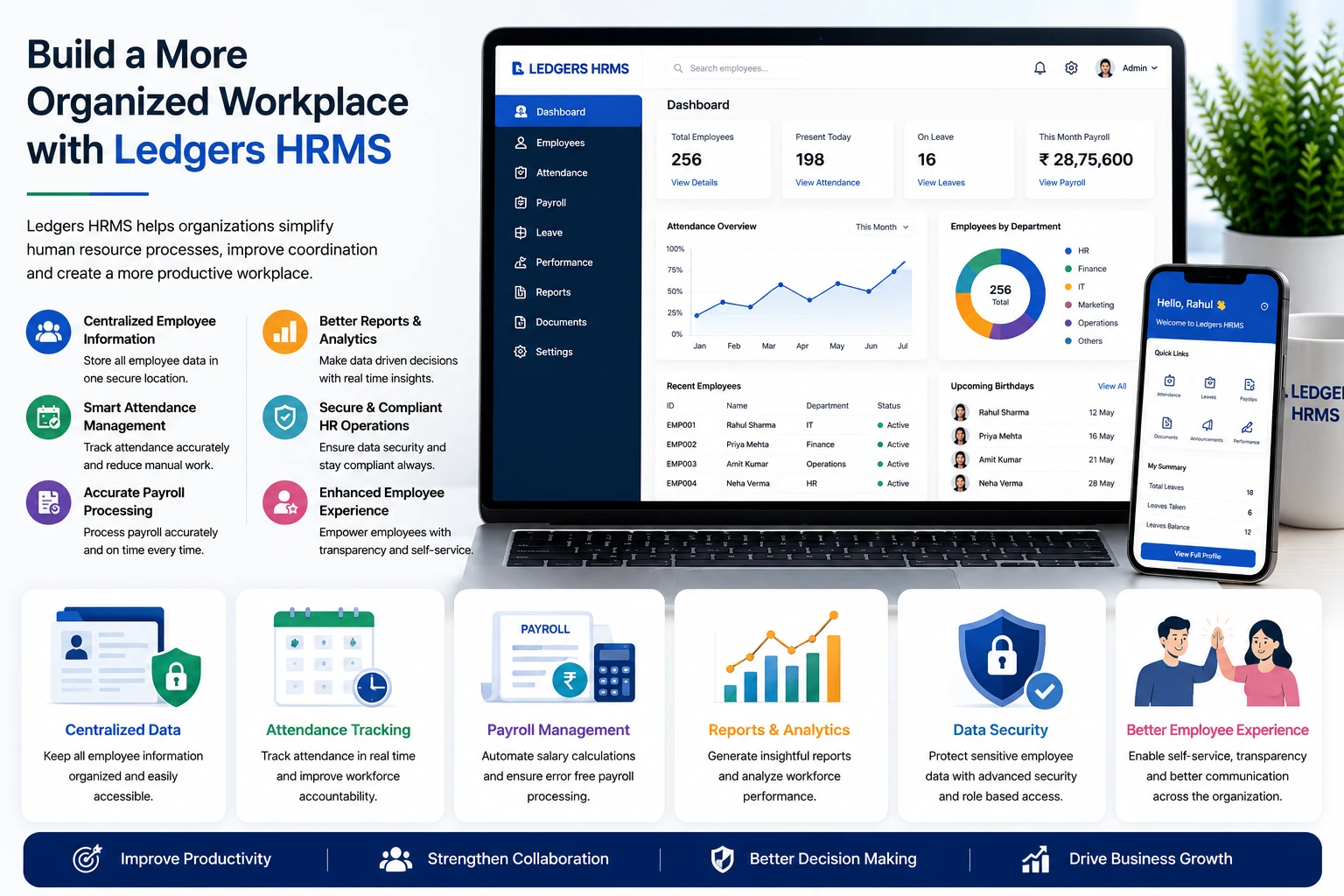Click the Active status for EMP002
Screen dimensions: 1344x896
tap(893, 444)
